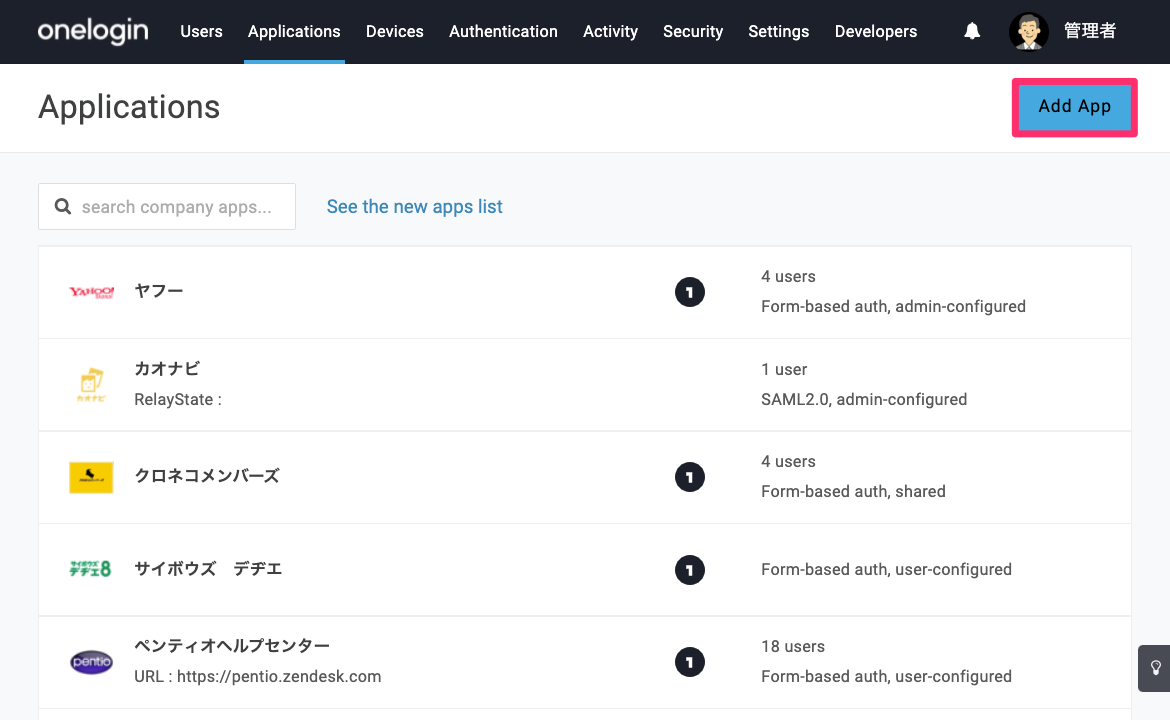Open the admin user avatar
The width and height of the screenshot is (1170, 720).
[1028, 31]
